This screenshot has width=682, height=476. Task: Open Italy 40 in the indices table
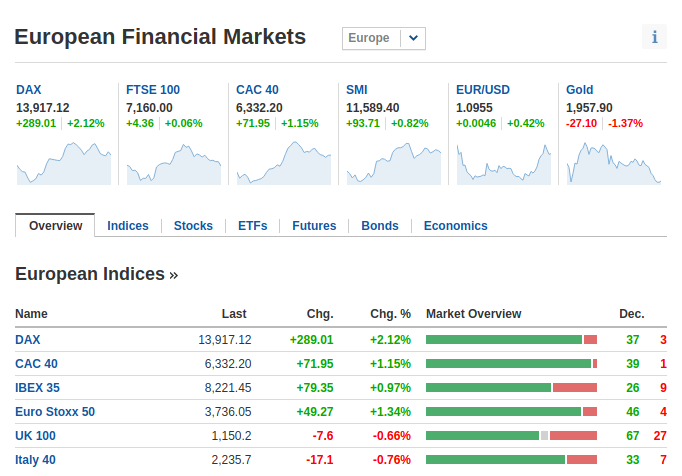(x=35, y=460)
